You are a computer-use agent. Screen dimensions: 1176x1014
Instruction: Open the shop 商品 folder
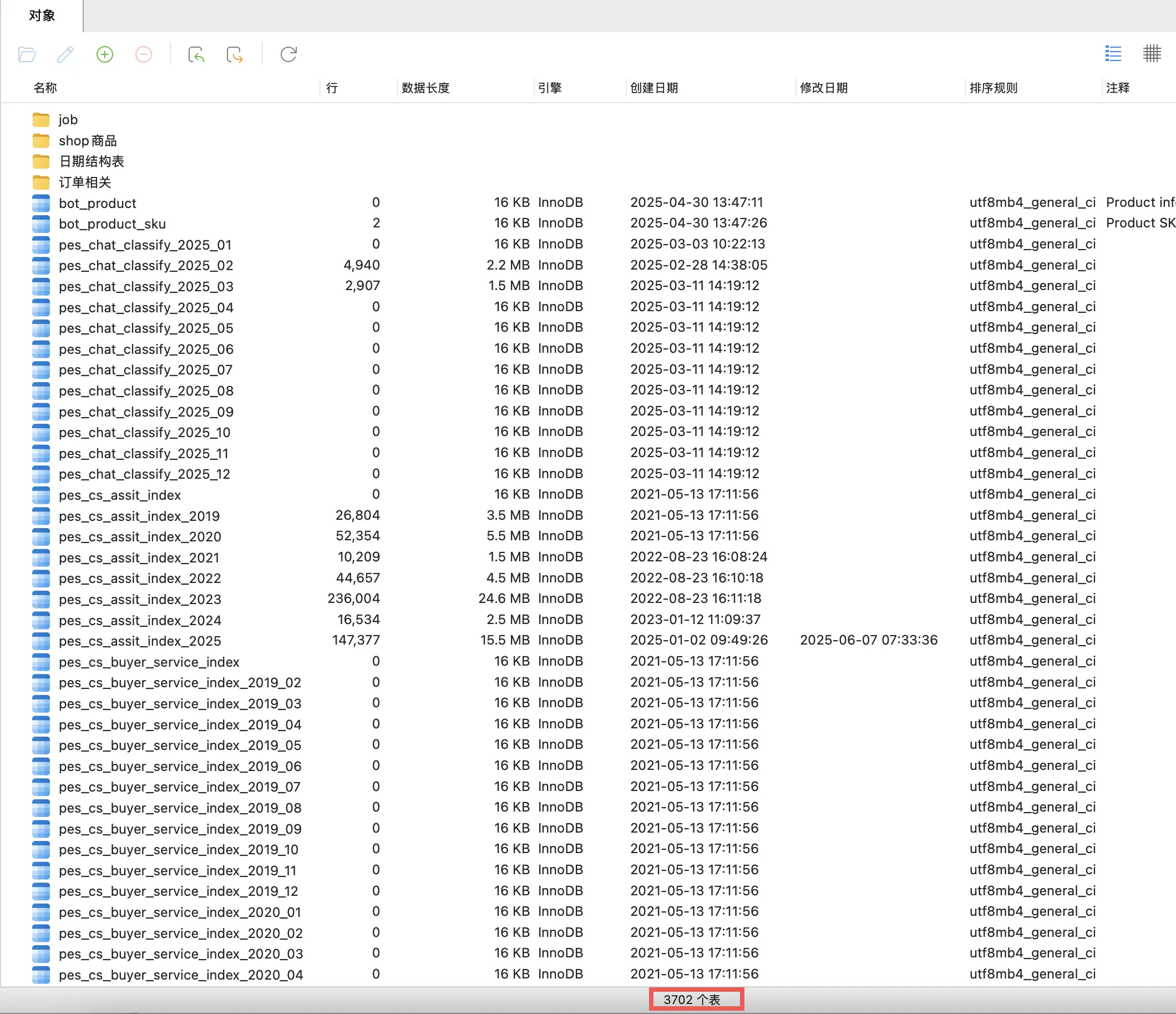[x=88, y=141]
